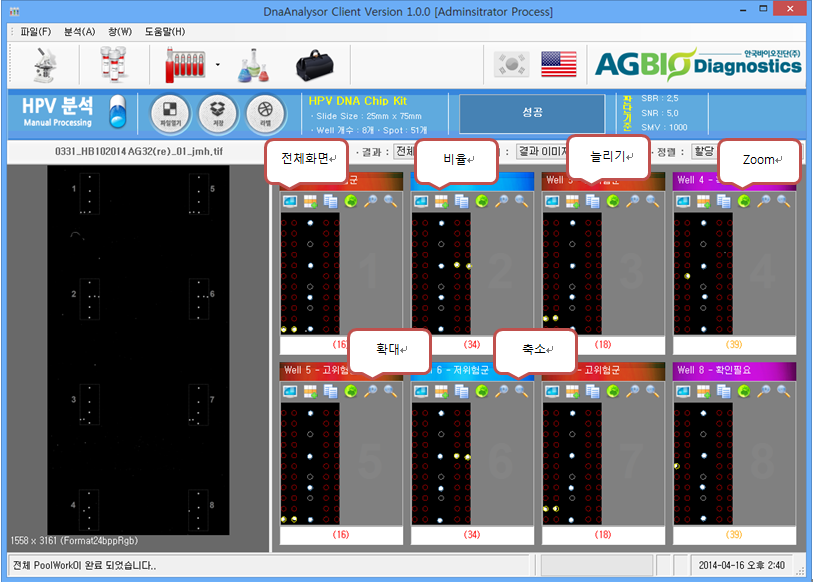Open the 결과 이미지 dropdown
The image size is (813, 582).
(542, 151)
